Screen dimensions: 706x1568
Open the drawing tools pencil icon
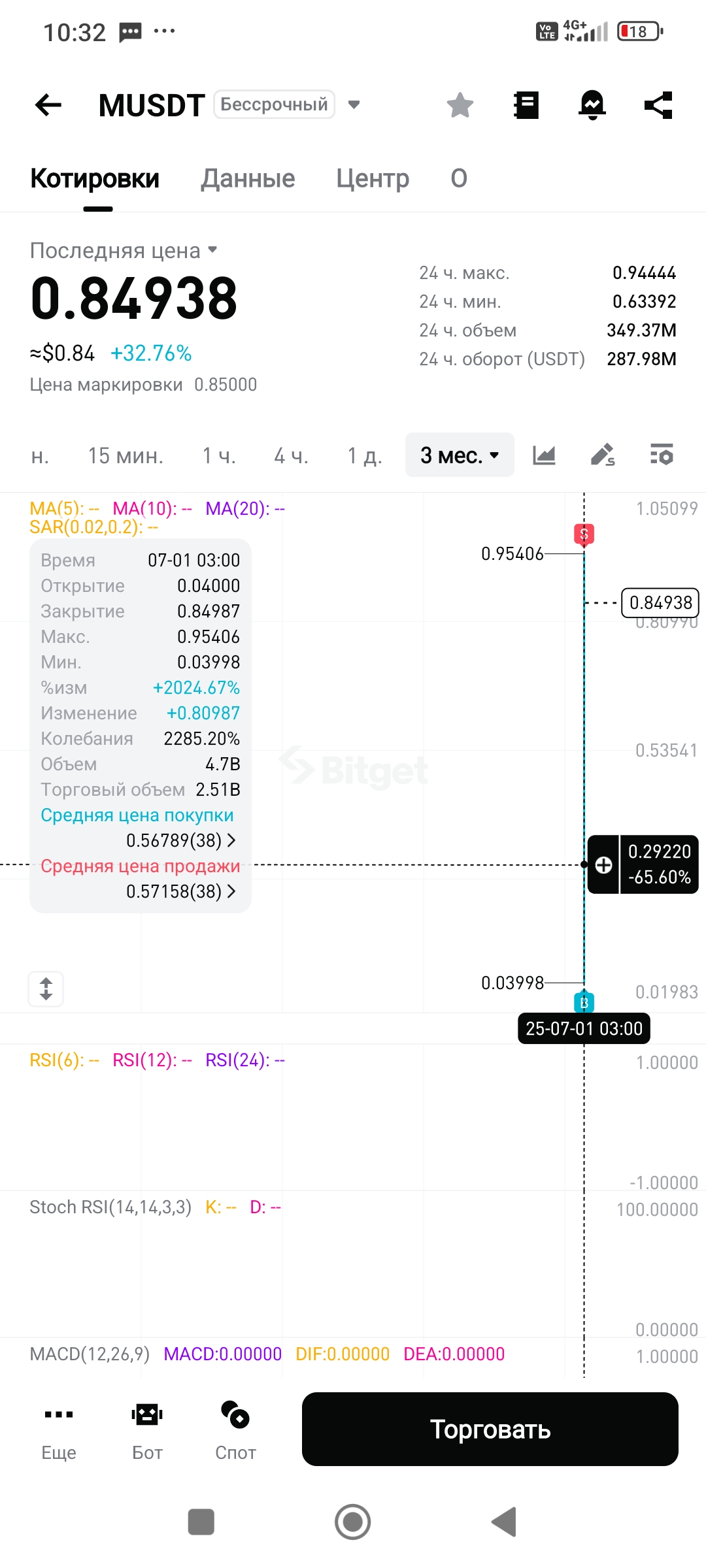(603, 455)
